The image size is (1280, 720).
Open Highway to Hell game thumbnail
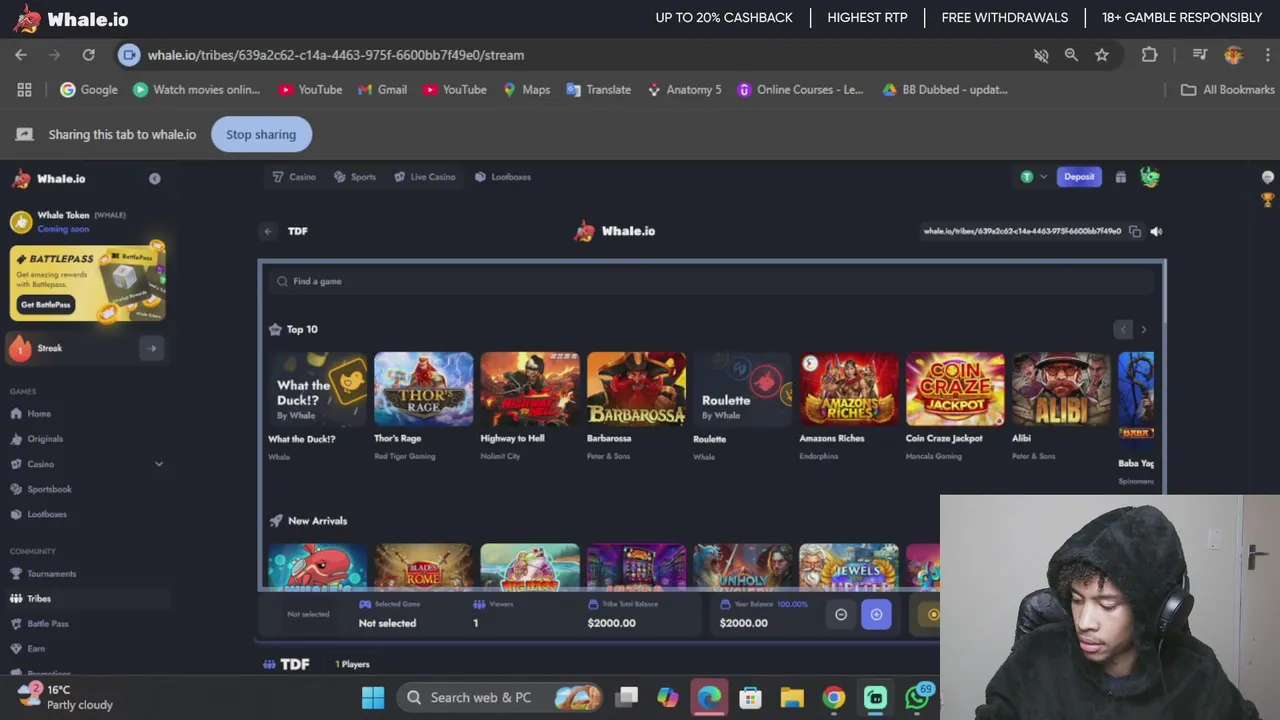point(530,389)
